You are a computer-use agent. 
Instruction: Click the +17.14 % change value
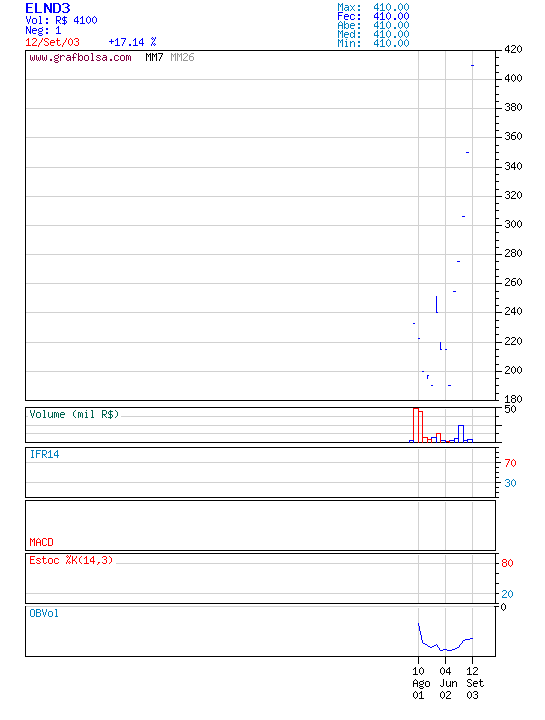[x=132, y=42]
